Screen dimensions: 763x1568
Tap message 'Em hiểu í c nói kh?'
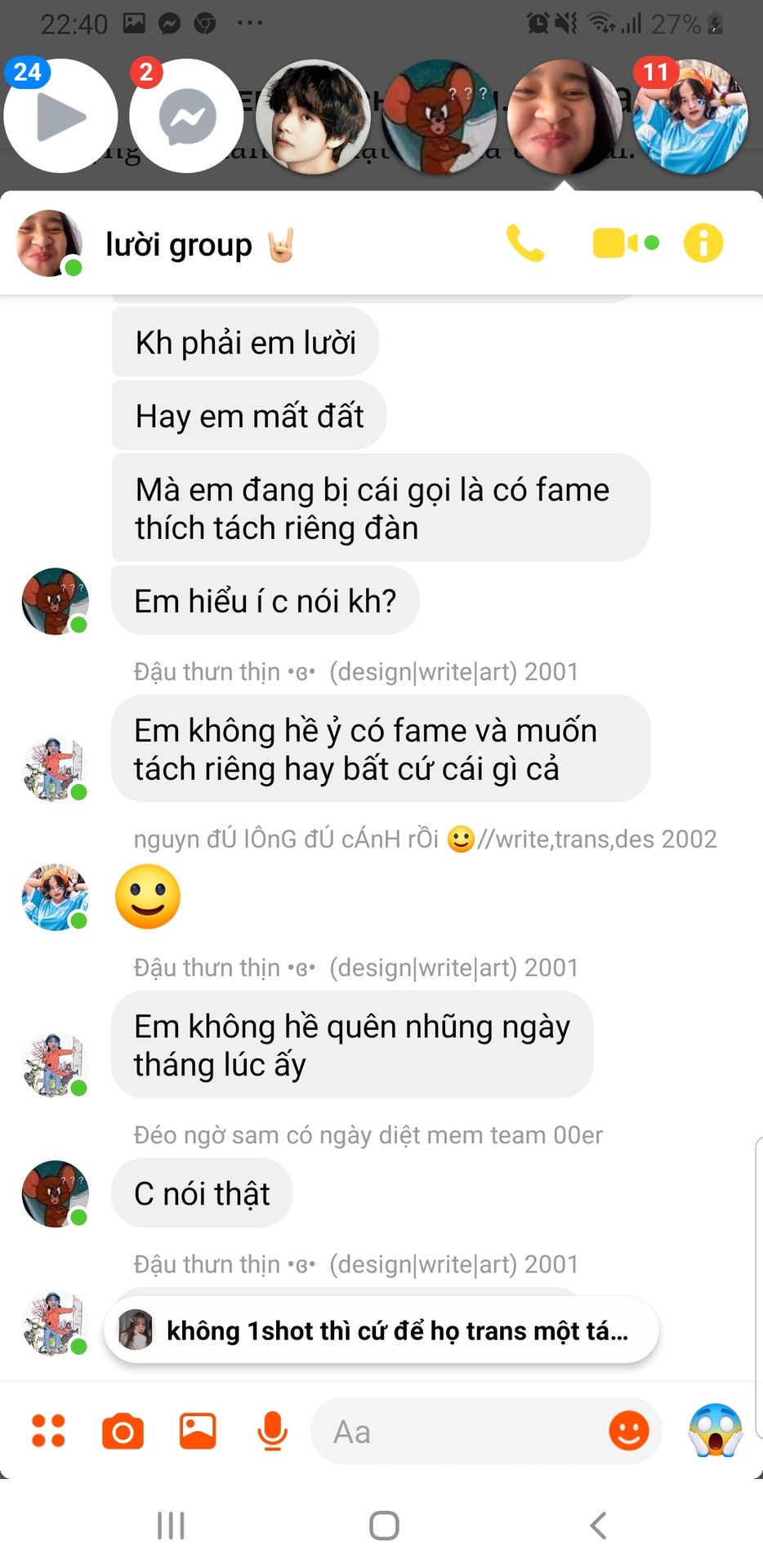[265, 601]
